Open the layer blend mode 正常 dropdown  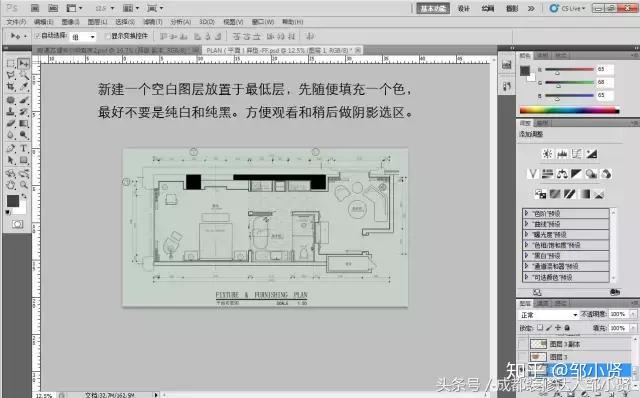pos(548,315)
